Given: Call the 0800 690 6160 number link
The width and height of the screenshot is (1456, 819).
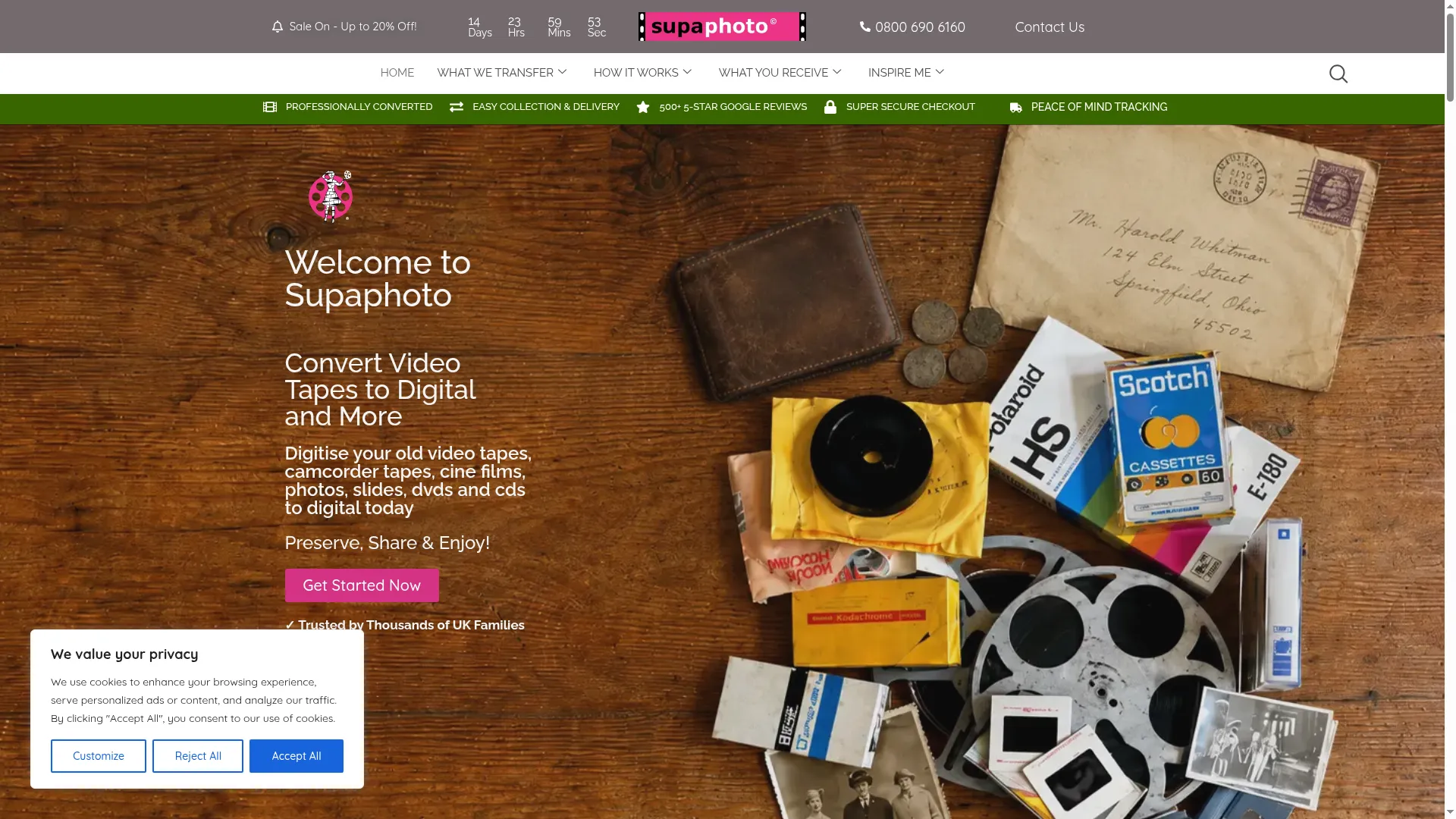Looking at the screenshot, I should click(920, 27).
